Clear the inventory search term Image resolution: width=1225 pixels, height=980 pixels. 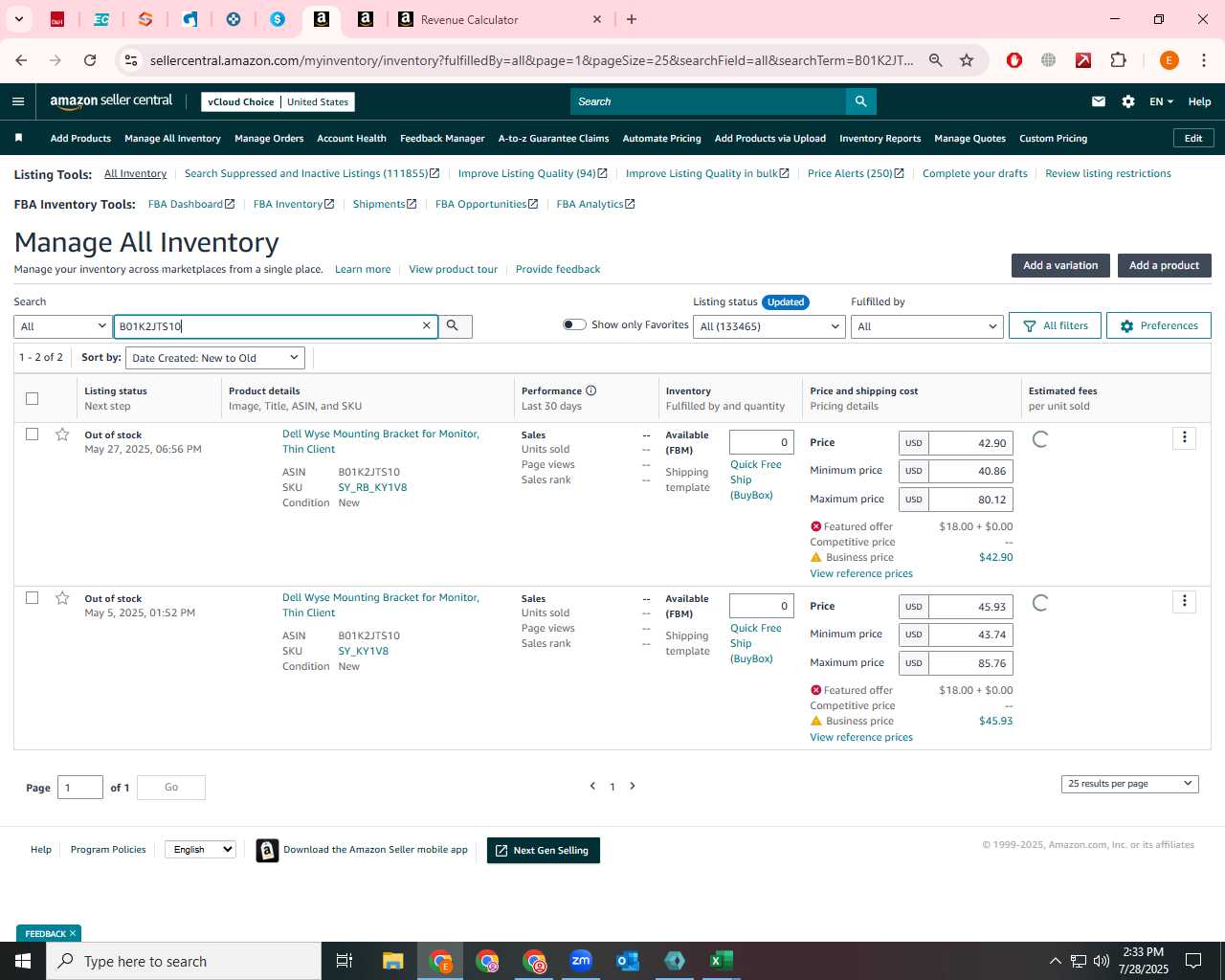click(x=427, y=326)
